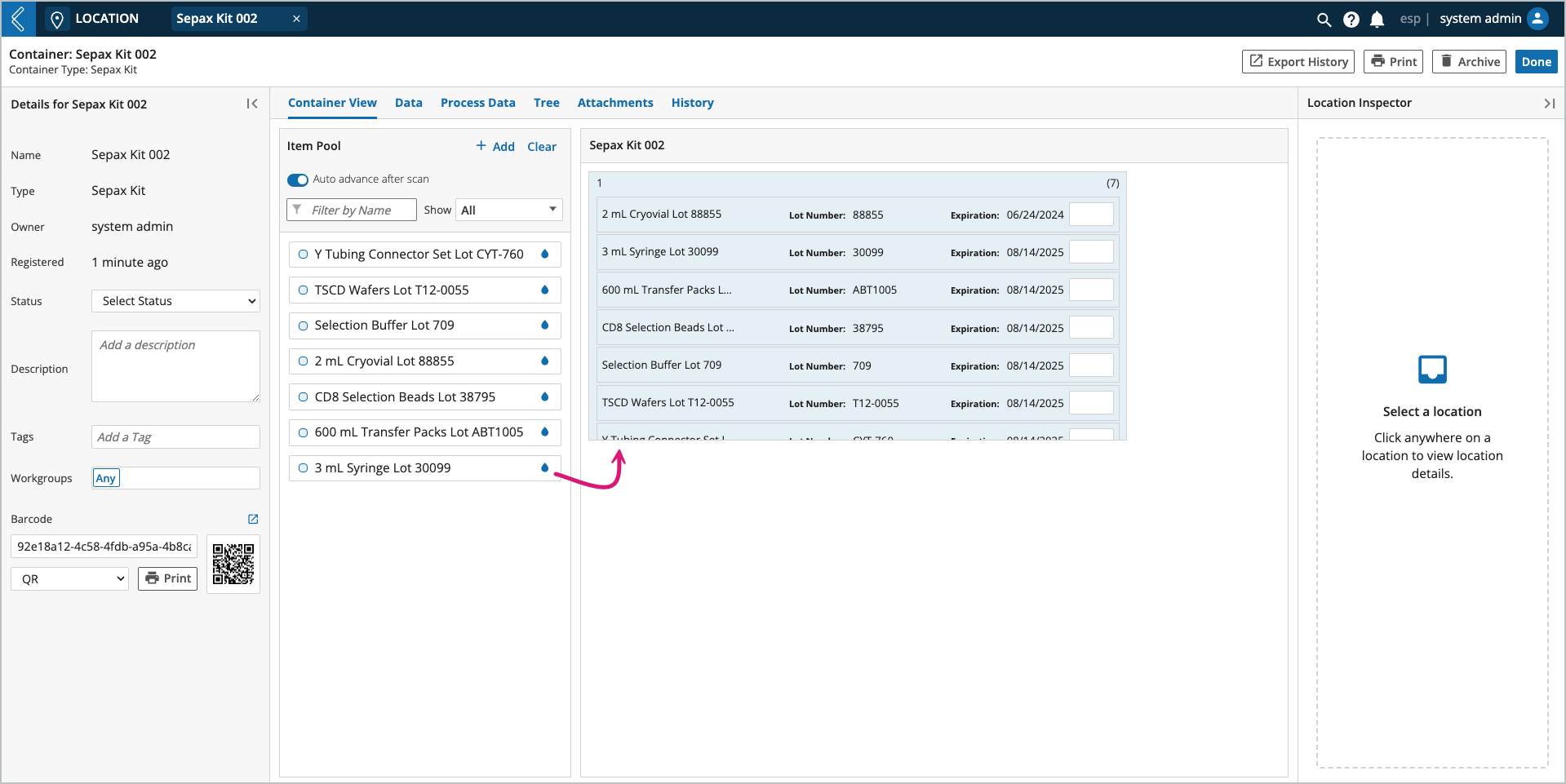Open the Select Status dropdown

(x=175, y=301)
